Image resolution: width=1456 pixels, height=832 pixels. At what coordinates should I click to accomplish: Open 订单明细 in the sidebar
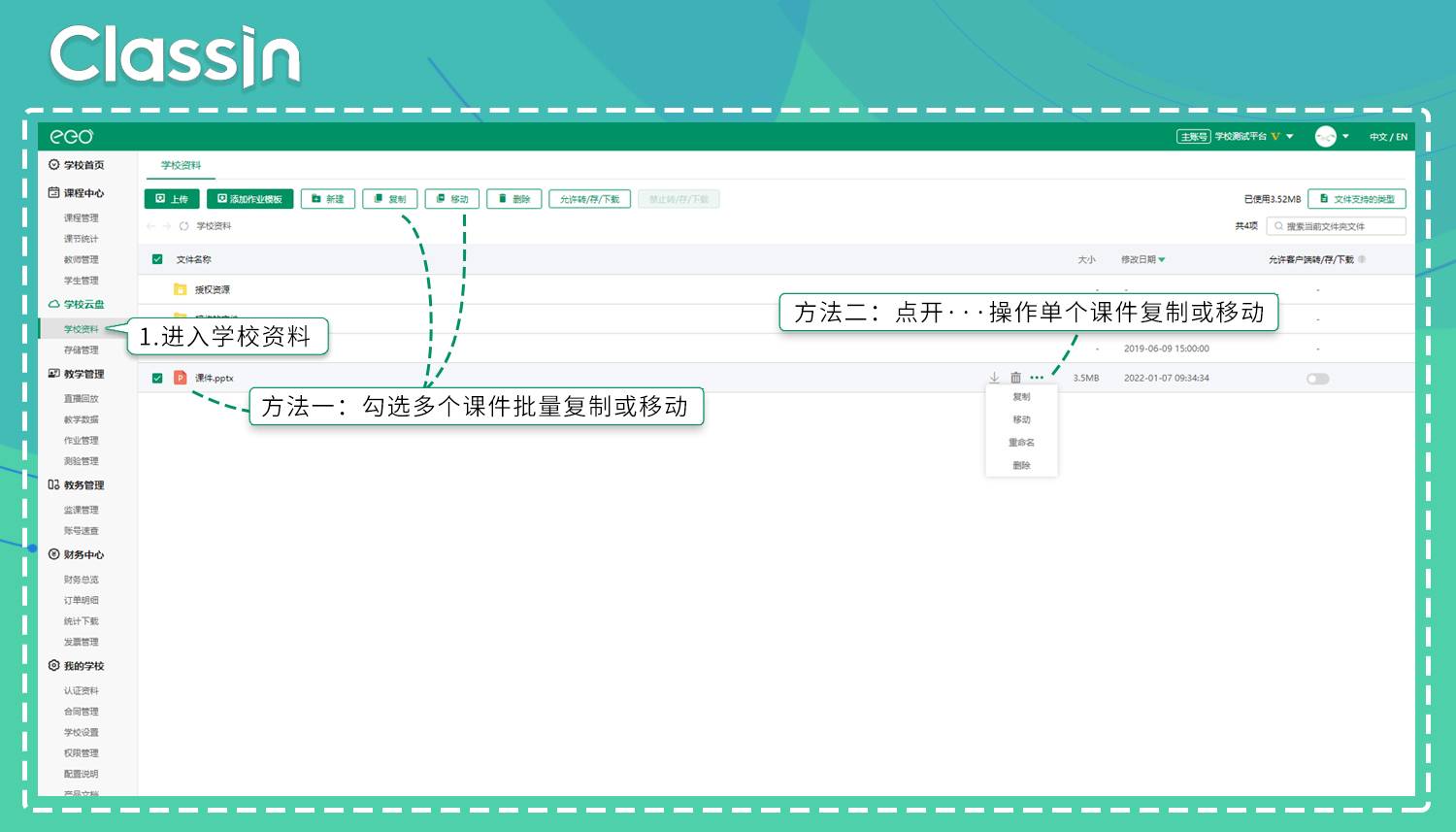pos(82,601)
